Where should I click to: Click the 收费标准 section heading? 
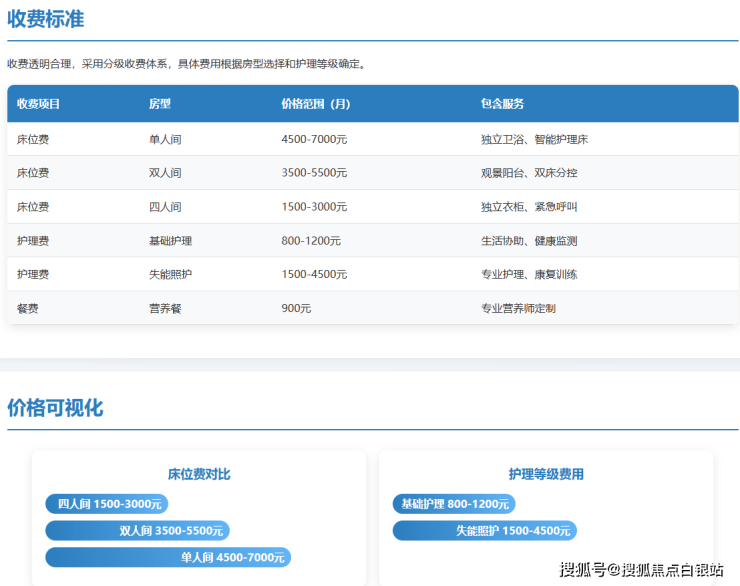pos(46,18)
